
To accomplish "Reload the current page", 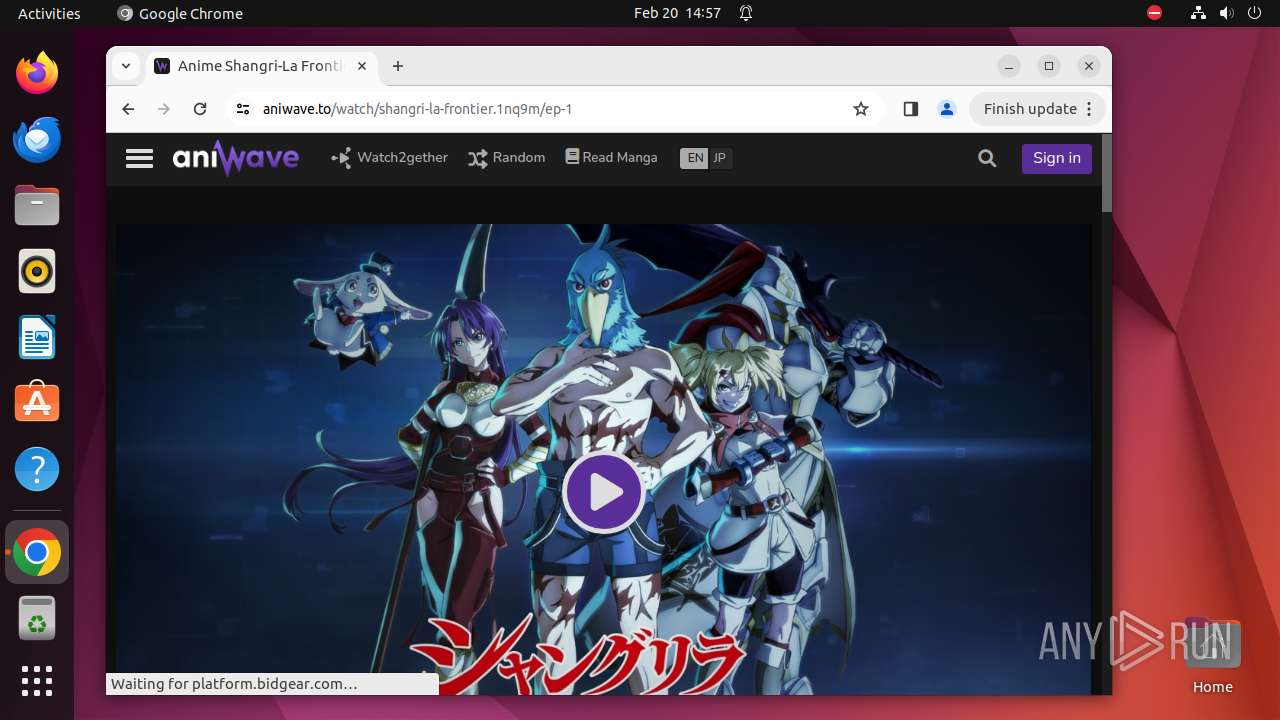I will pyautogui.click(x=200, y=109).
